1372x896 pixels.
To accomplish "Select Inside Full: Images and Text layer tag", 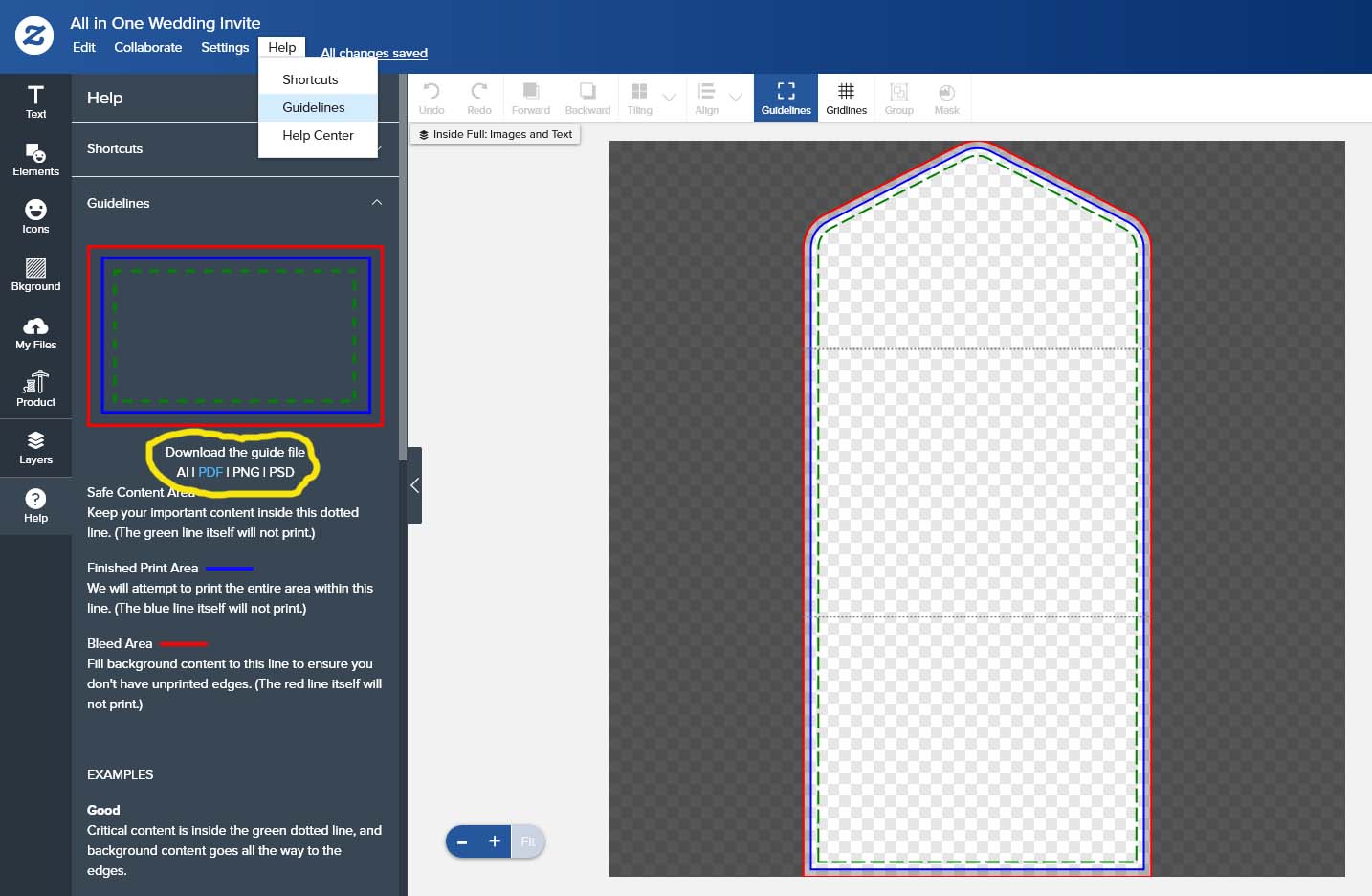I will (496, 134).
